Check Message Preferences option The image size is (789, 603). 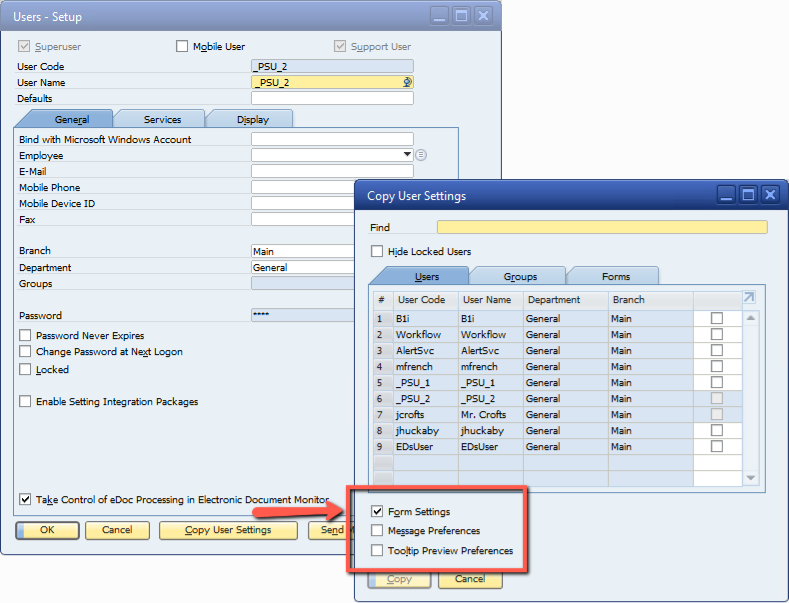[377, 531]
